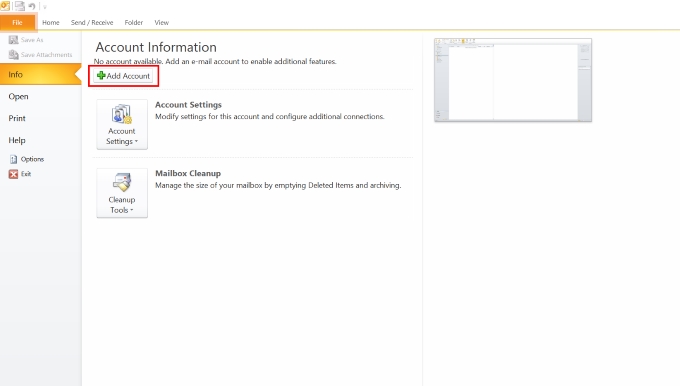
Task: Click the Undo quick access icon
Action: tap(32, 6)
